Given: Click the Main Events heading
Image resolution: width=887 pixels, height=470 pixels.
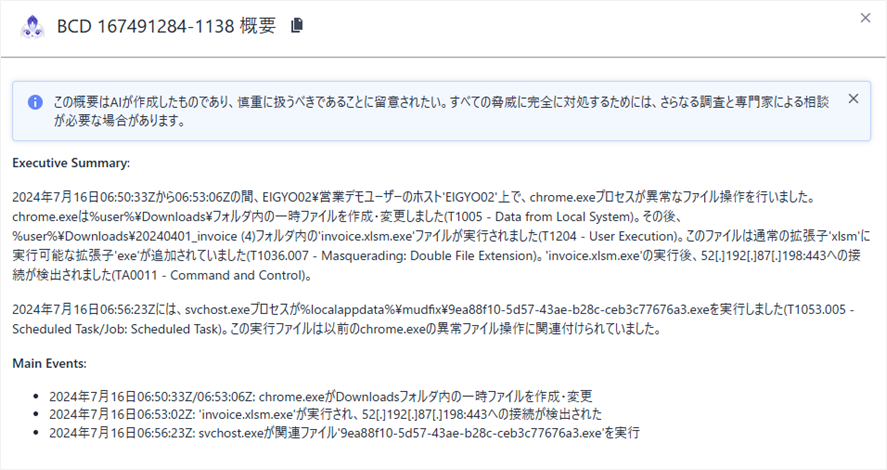Looking at the screenshot, I should [x=51, y=362].
